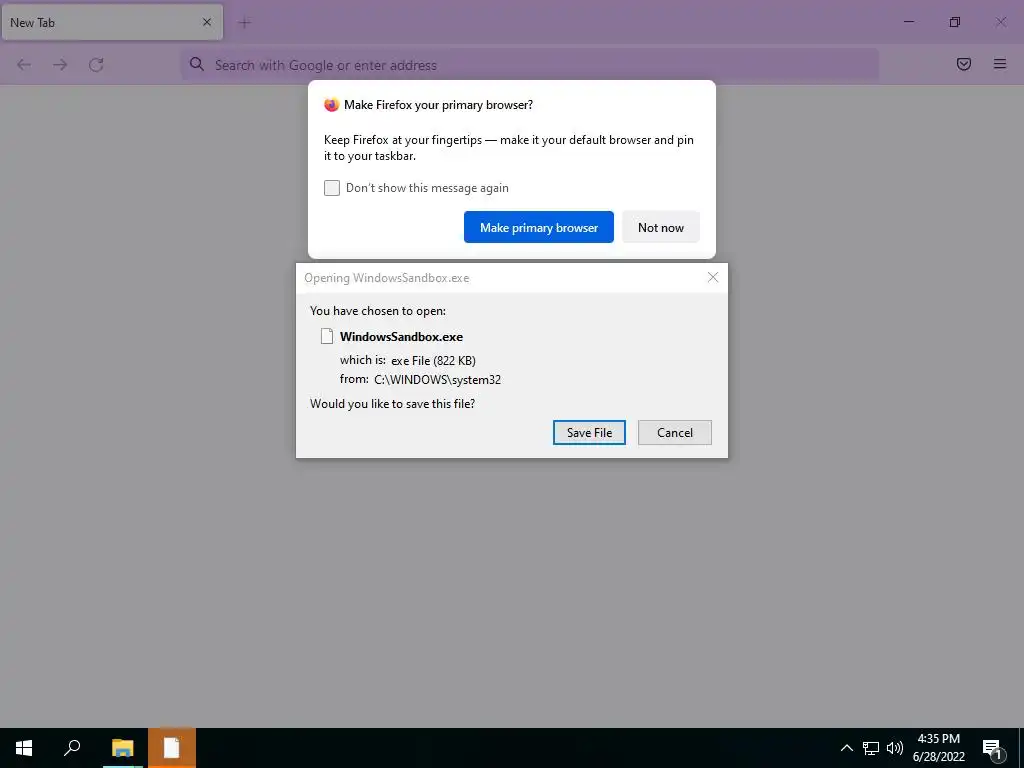Open the Windows Start menu

point(24,748)
